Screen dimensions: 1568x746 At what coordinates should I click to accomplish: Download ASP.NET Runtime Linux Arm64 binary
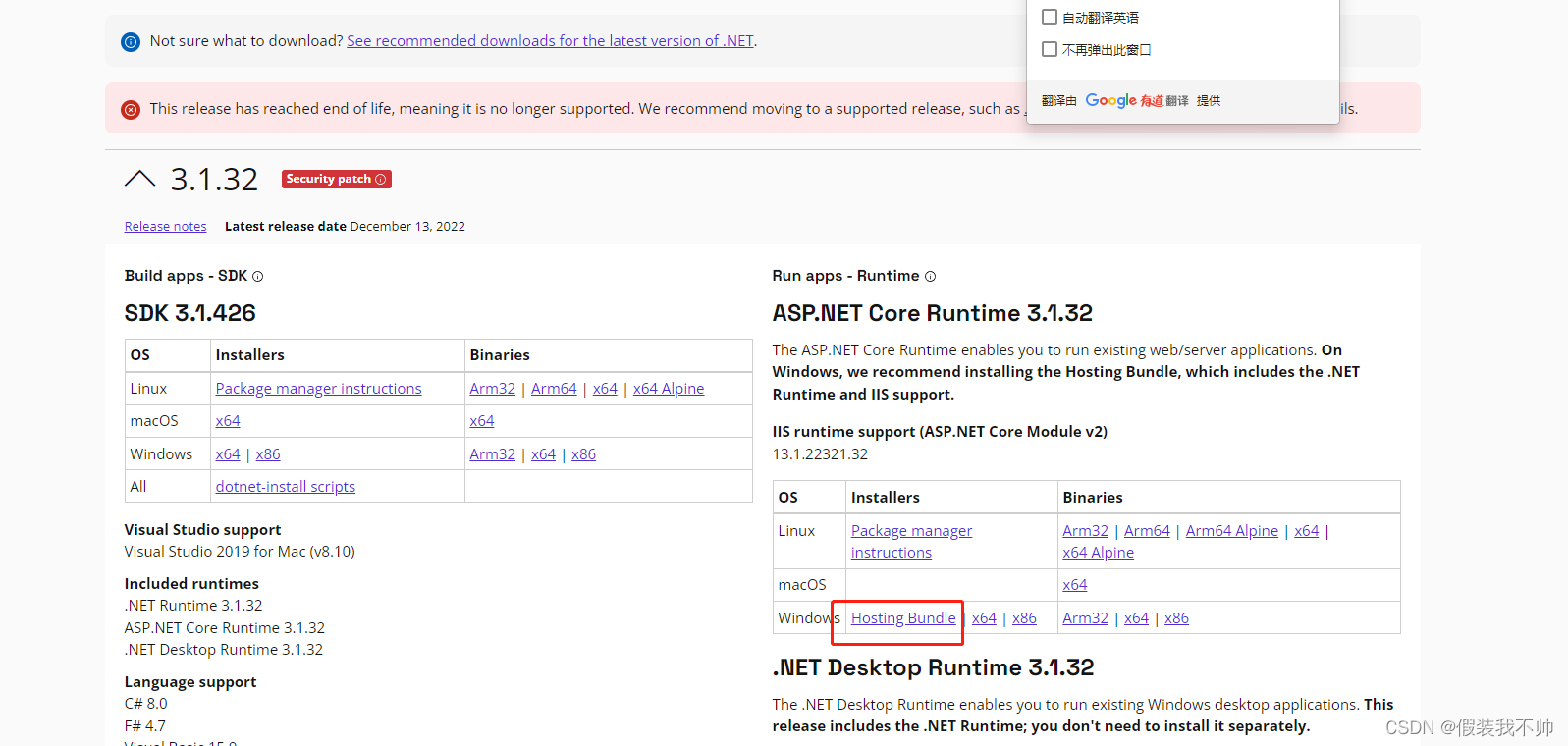pyautogui.click(x=1147, y=531)
